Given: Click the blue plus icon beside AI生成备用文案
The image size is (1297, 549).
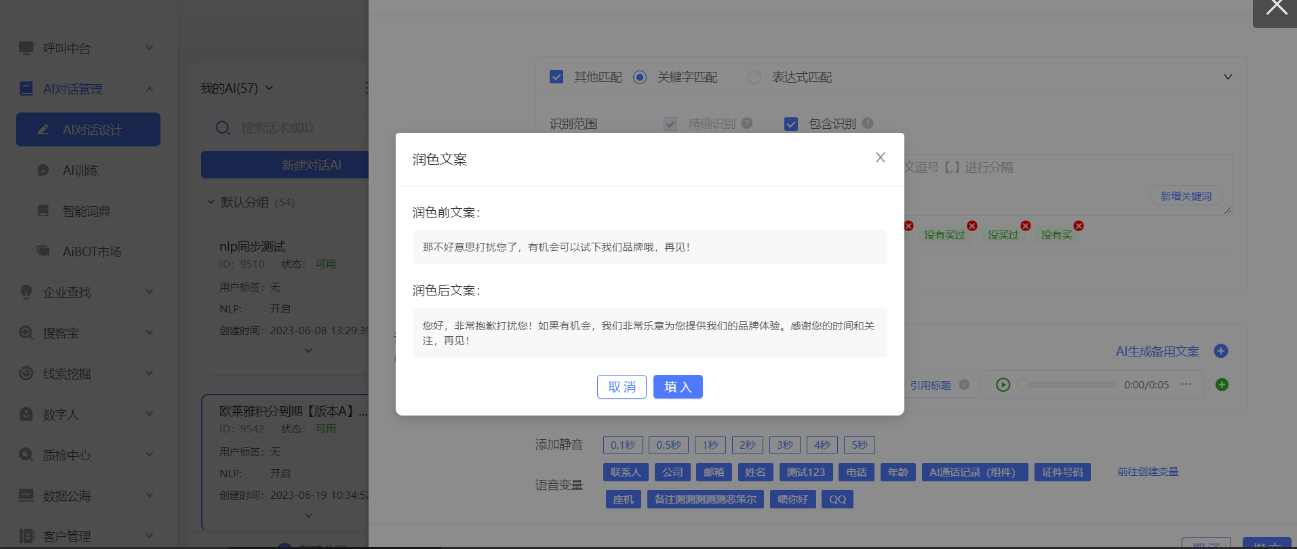Looking at the screenshot, I should 1220,351.
